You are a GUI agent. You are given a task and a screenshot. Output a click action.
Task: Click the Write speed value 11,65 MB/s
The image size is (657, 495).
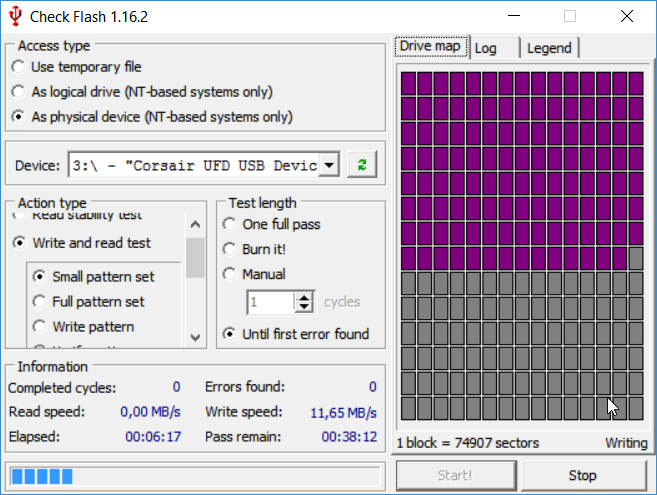[x=343, y=412]
